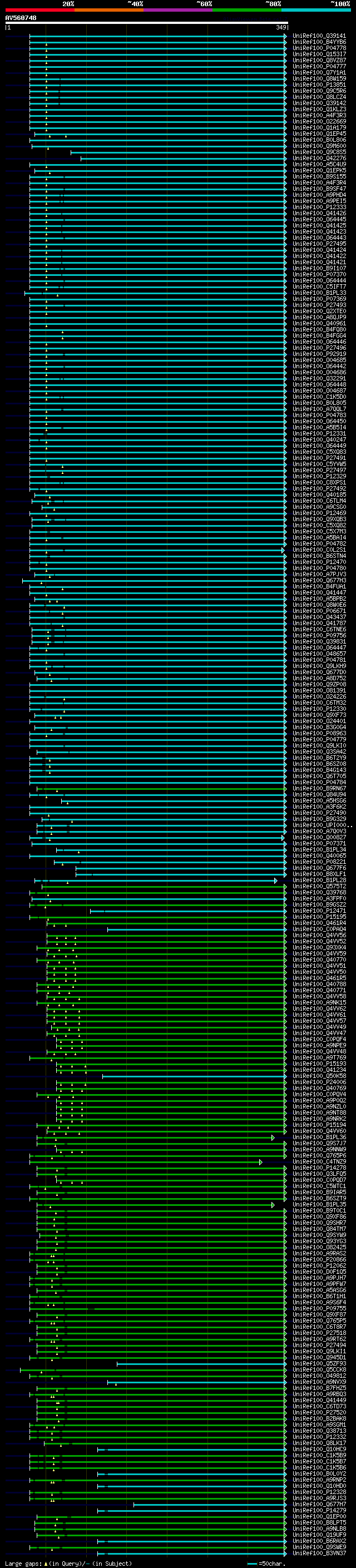This screenshot has width=356, height=1568.
Task: Select the UniRef100_B0L806 hit label
Action: [319, 140]
